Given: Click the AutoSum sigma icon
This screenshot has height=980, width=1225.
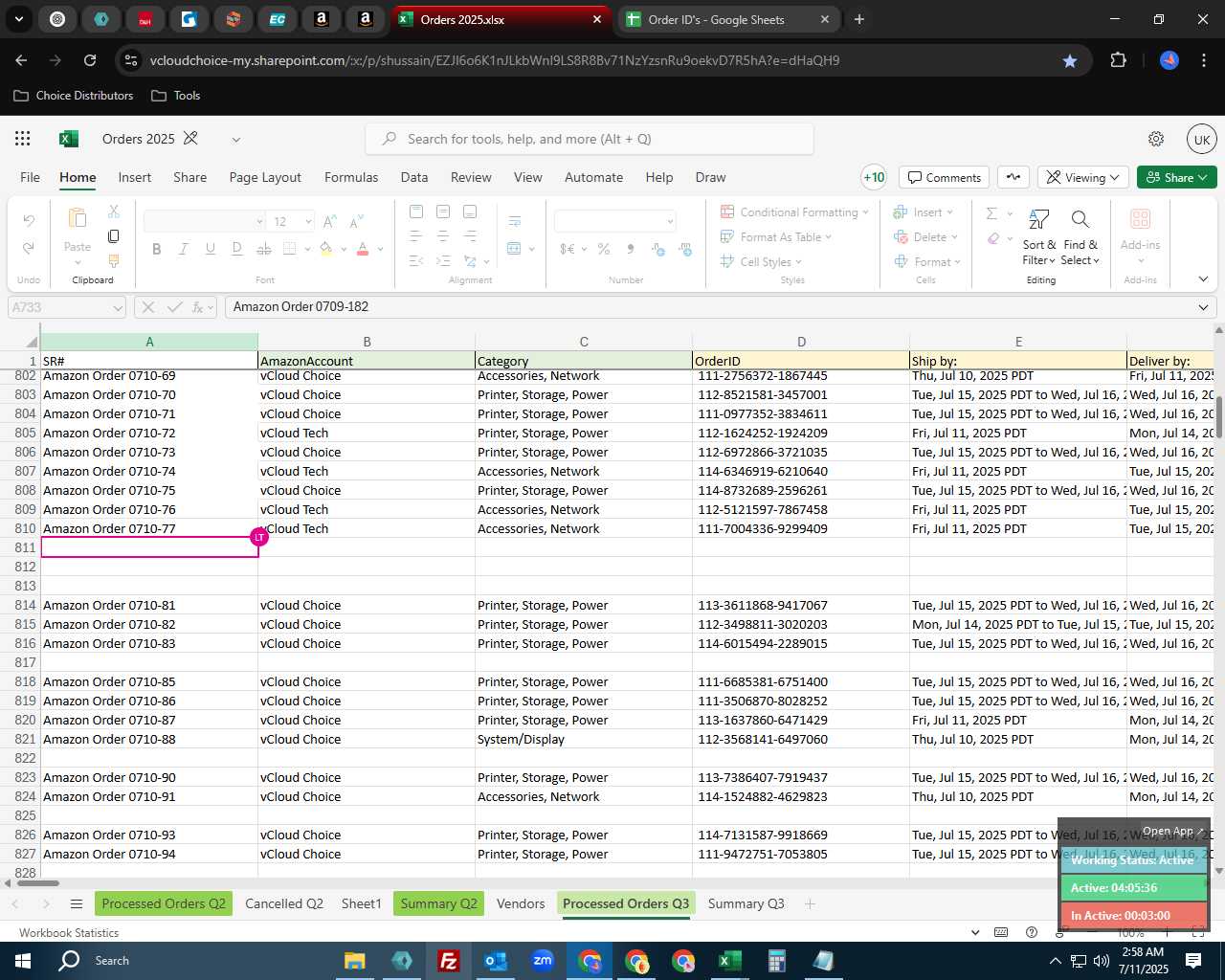Looking at the screenshot, I should tap(992, 212).
